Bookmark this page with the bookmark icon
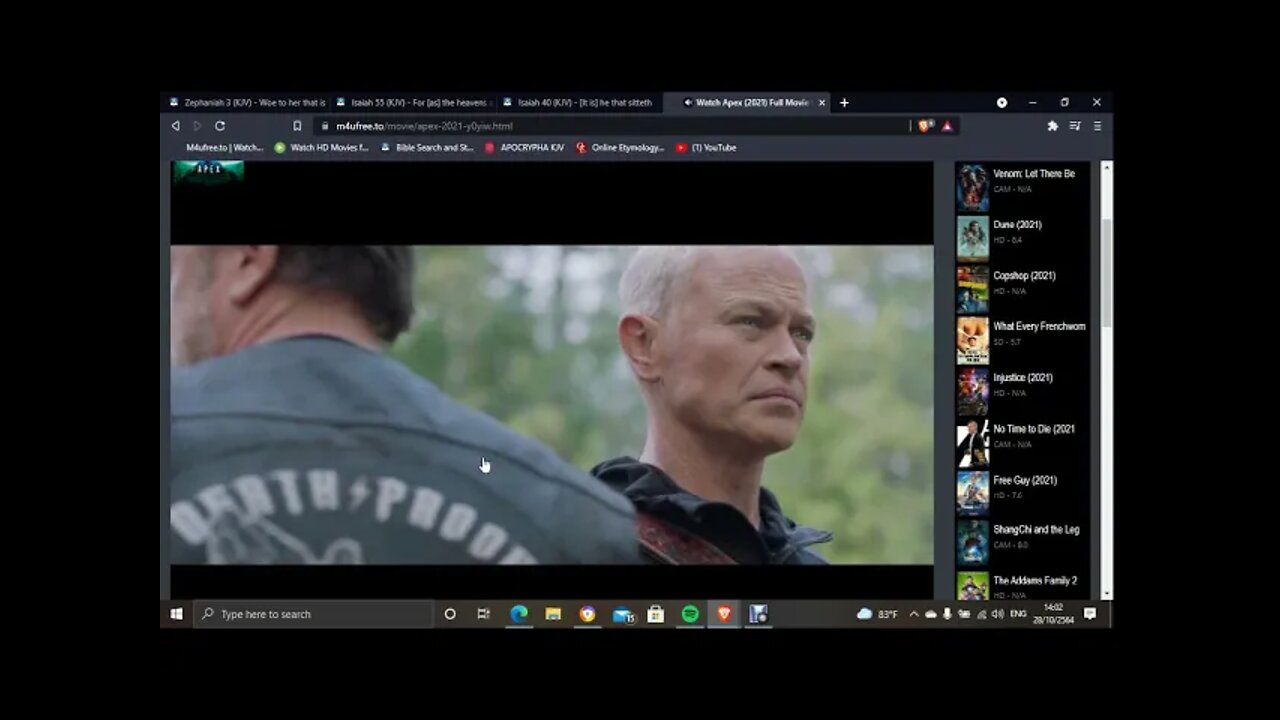 pyautogui.click(x=297, y=126)
